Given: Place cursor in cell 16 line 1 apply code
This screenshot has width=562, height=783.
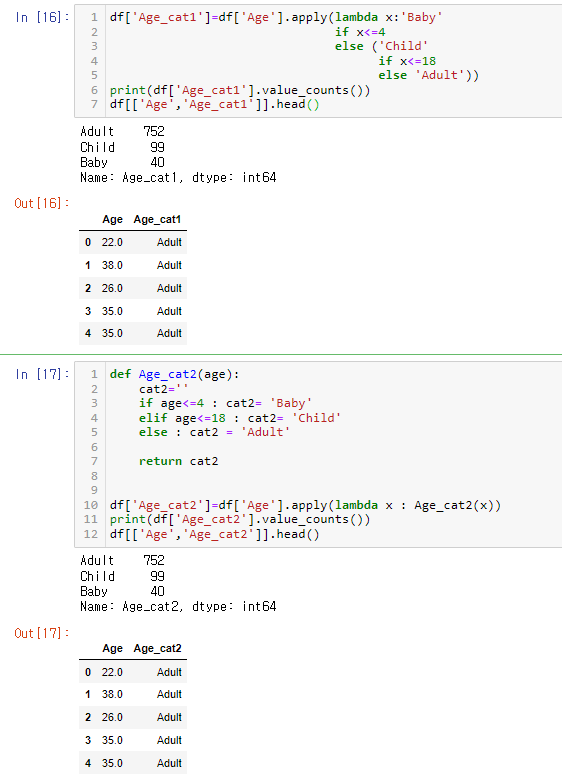Looking at the screenshot, I should pos(276,17).
